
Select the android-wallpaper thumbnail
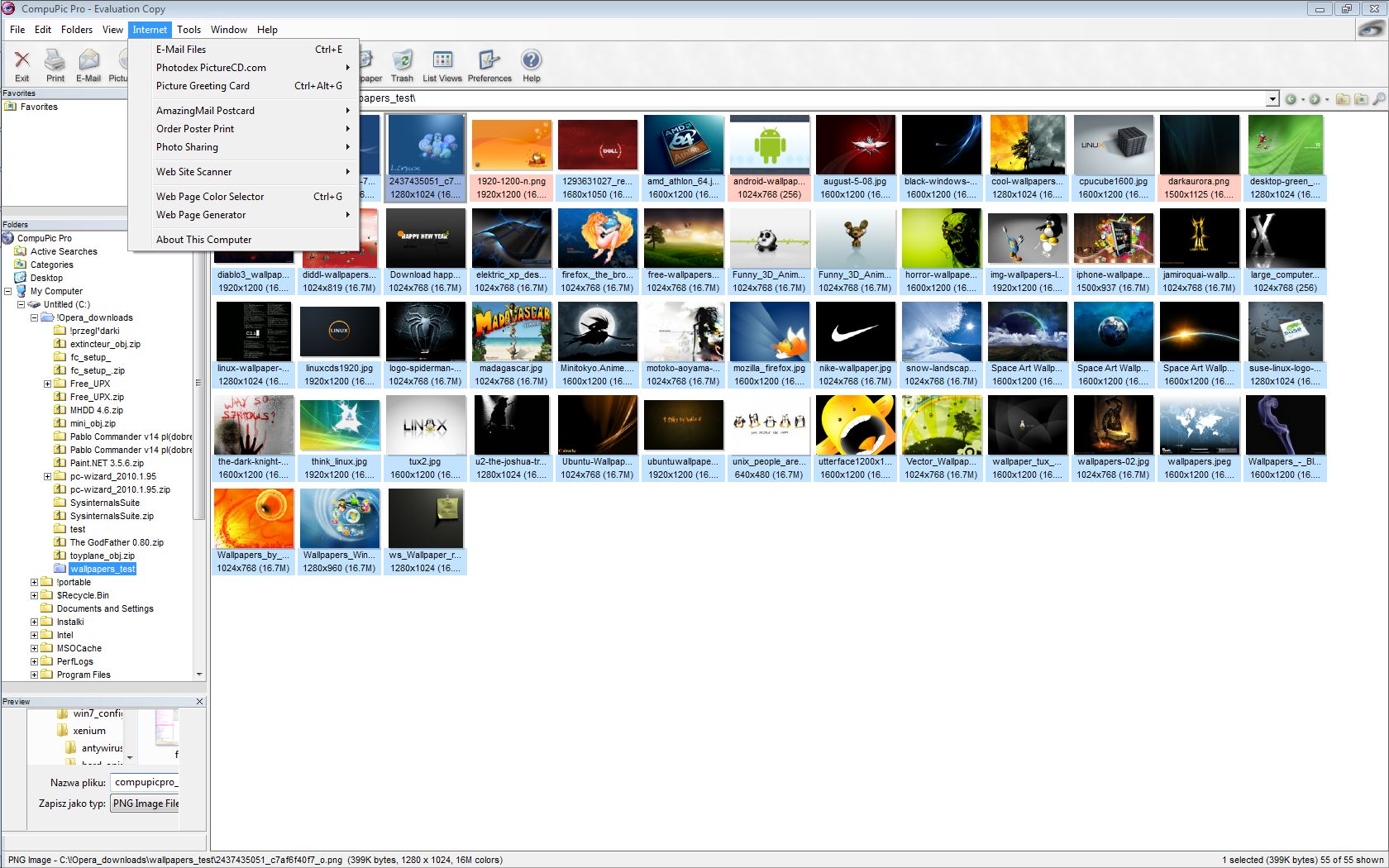pos(769,157)
